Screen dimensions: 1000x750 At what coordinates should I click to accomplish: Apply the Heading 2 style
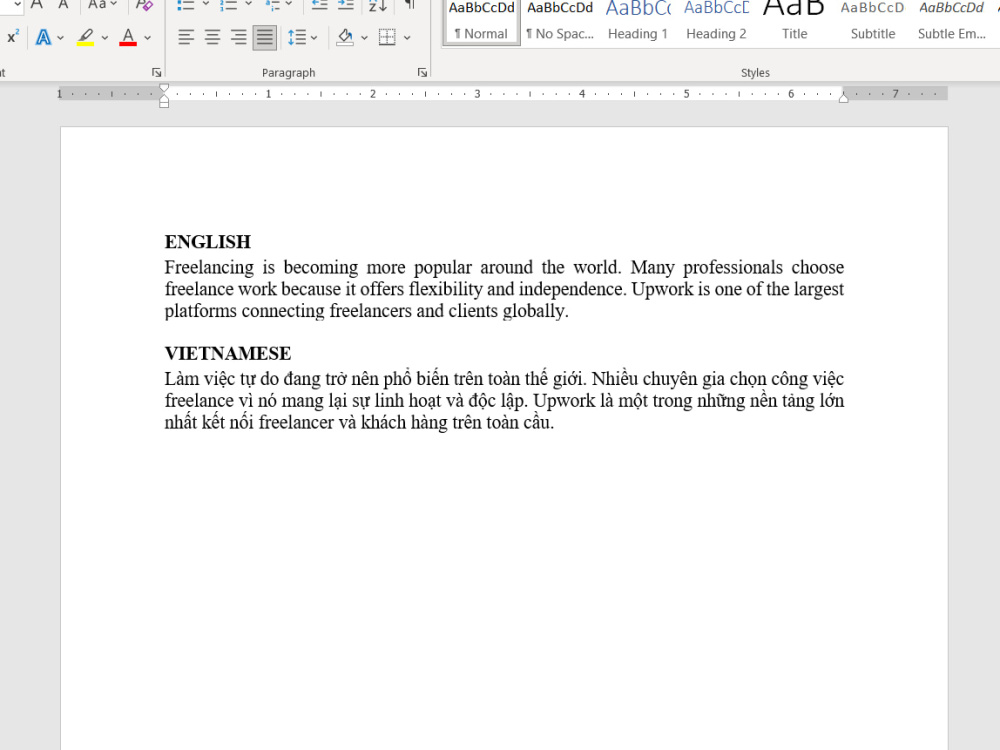pos(716,20)
